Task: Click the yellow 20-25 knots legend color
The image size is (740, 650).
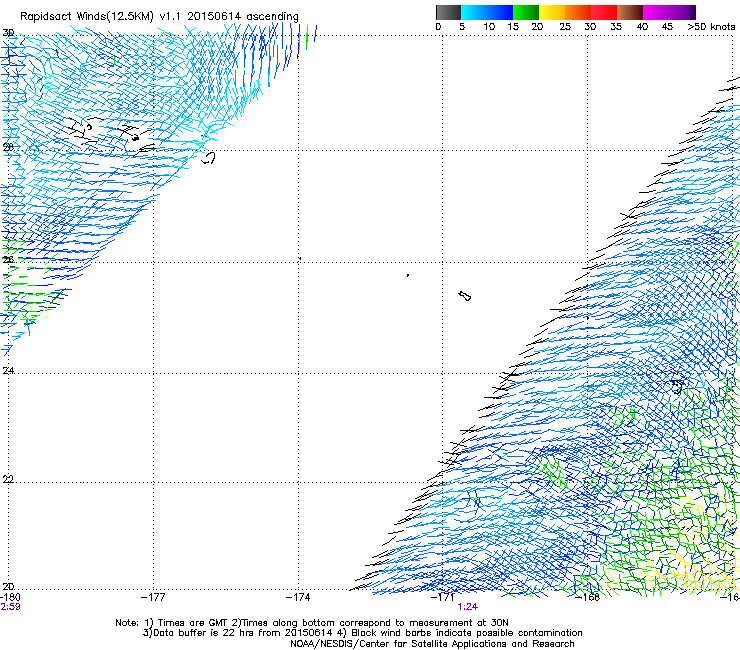Action: [552, 12]
